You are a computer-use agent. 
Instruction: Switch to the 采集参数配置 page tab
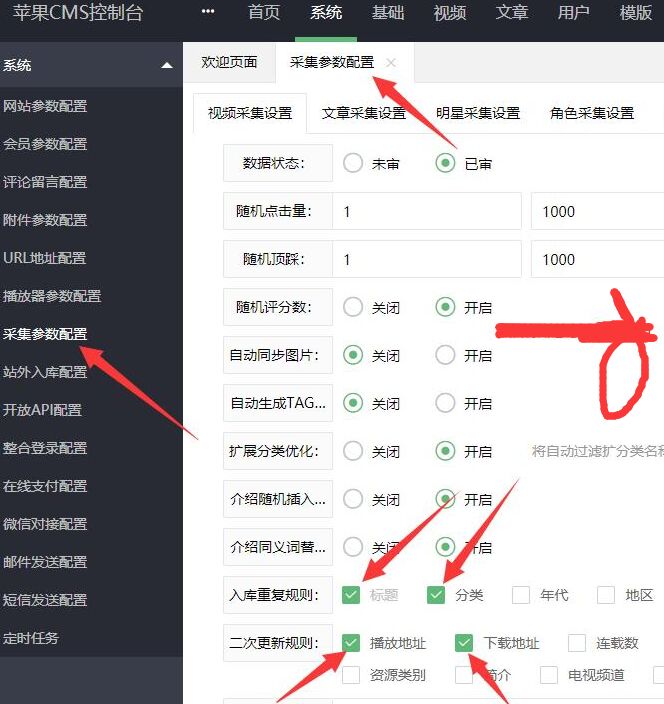pyautogui.click(x=332, y=62)
